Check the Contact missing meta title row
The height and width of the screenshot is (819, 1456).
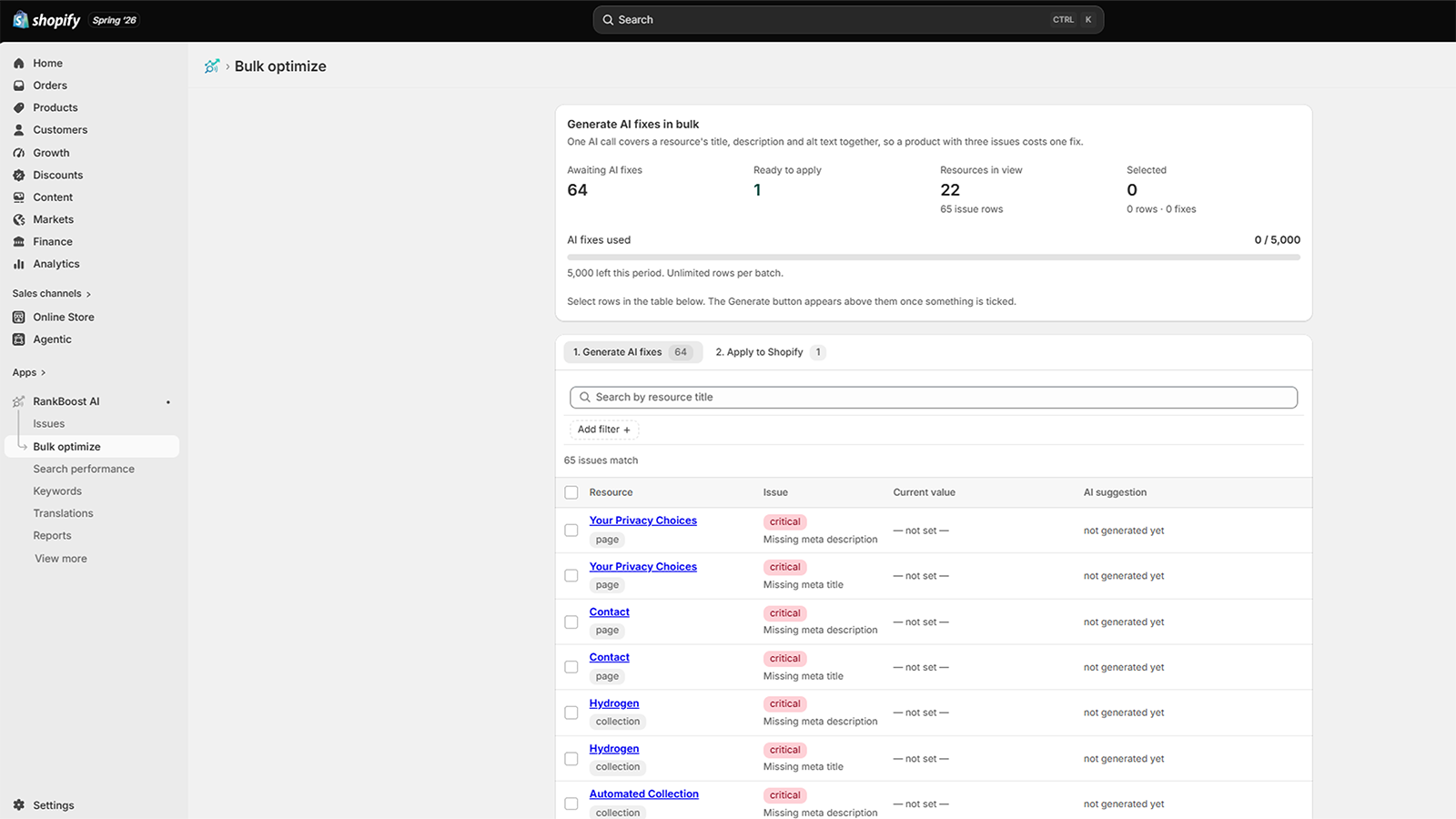coord(571,667)
